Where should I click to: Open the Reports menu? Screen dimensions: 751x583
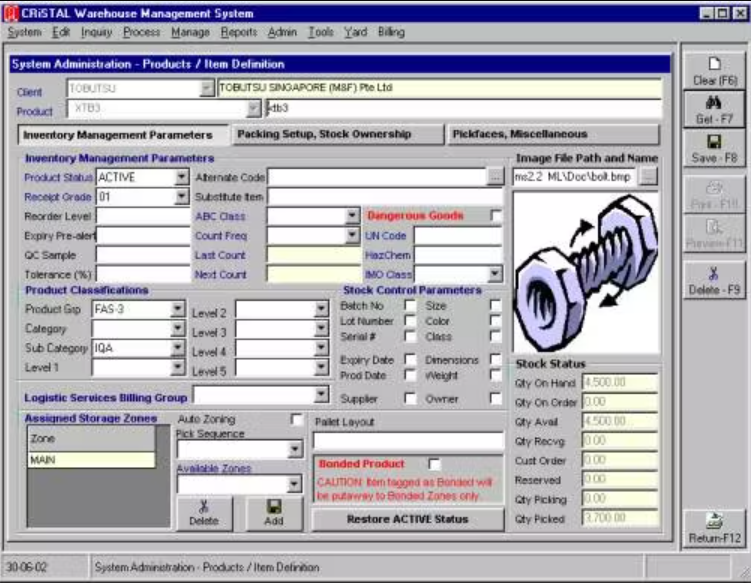[x=239, y=32]
